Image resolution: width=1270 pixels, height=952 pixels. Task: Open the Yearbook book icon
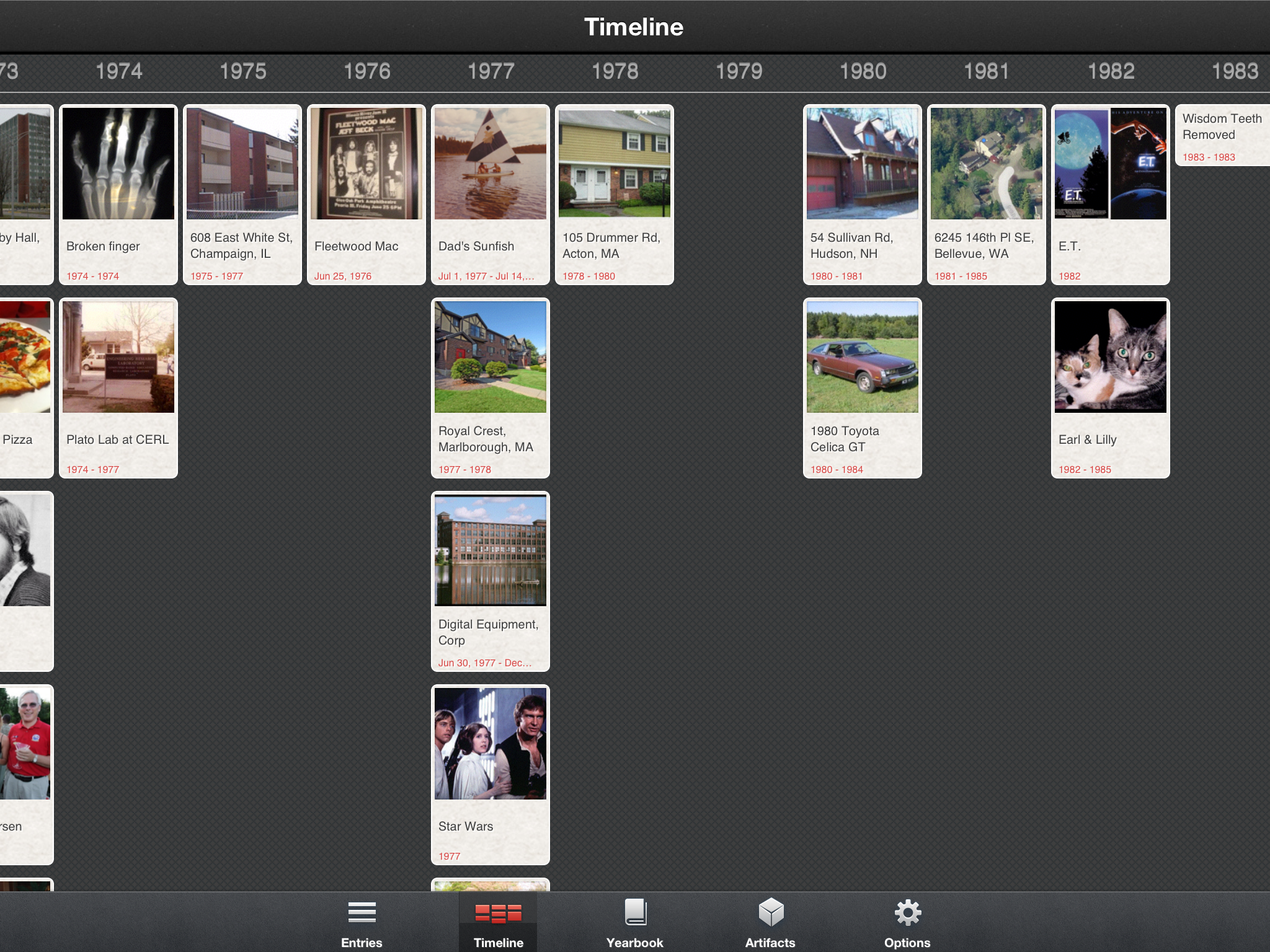(x=635, y=912)
